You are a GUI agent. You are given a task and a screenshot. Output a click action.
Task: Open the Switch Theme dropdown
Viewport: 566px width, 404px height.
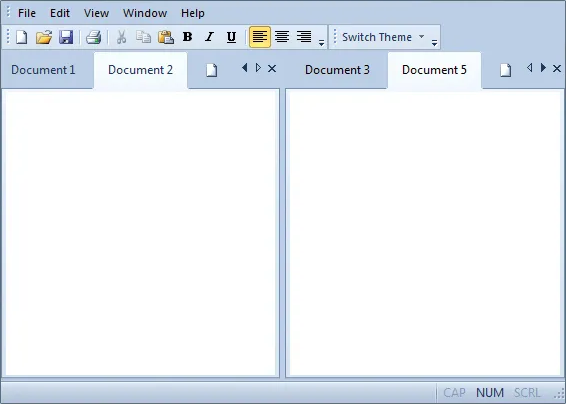[383, 37]
